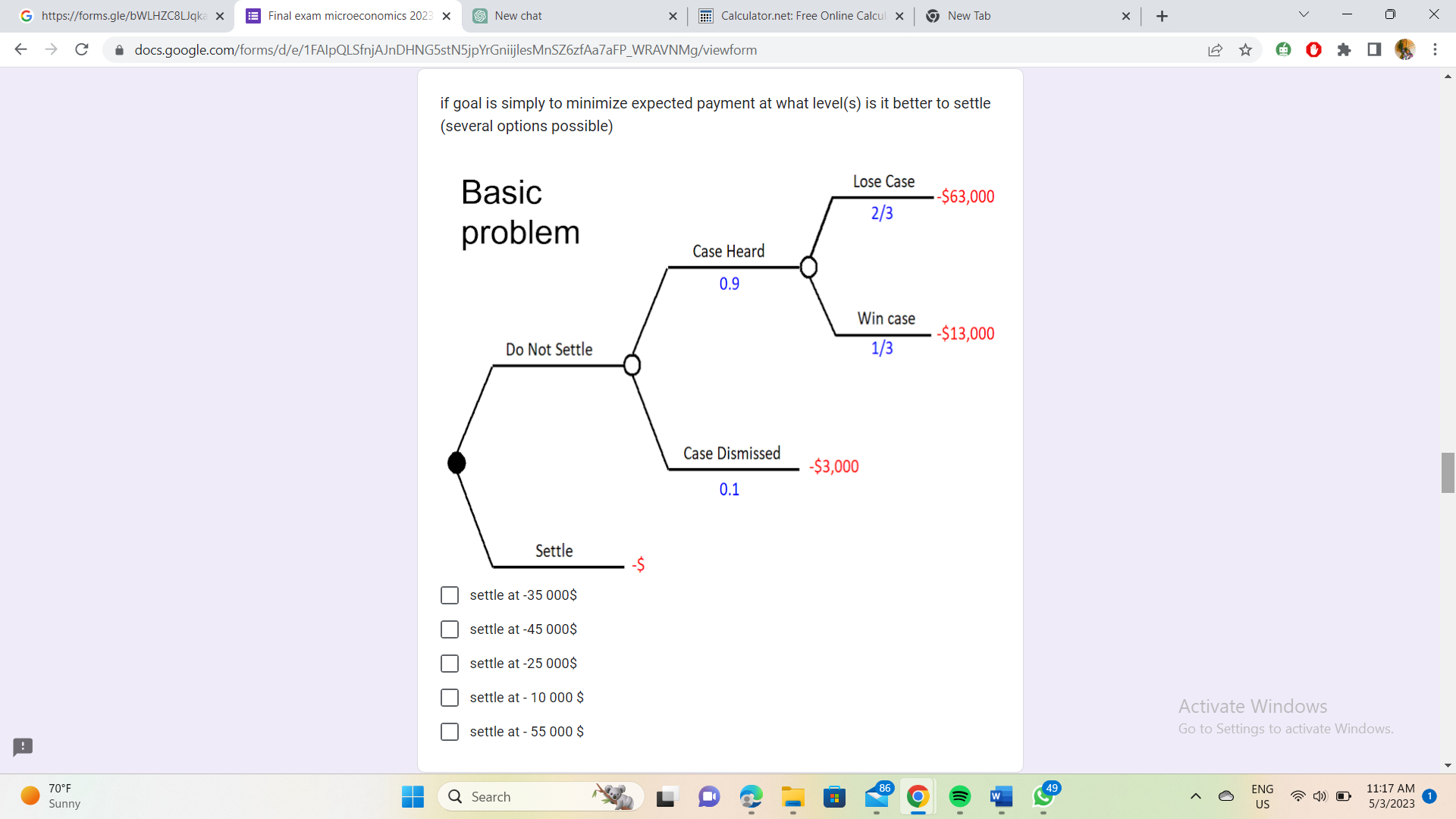Check the settle at -45 000$ option
Screen dimensions: 1456x819
pyautogui.click(x=450, y=629)
